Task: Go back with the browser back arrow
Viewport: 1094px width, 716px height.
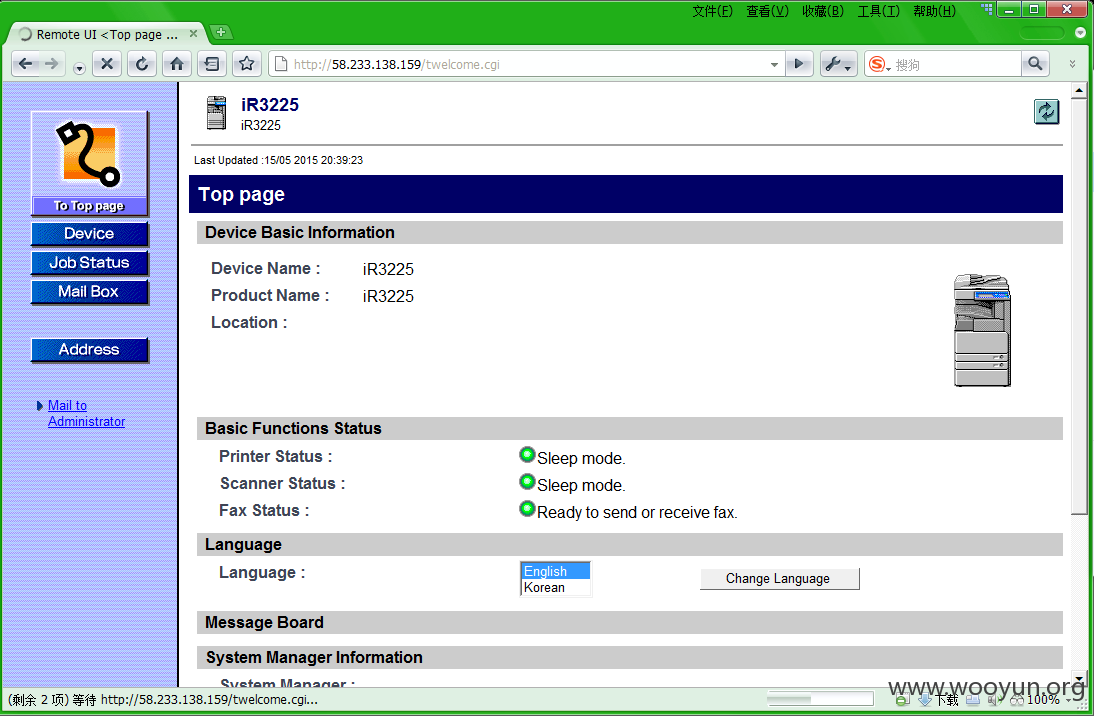Action: coord(26,64)
